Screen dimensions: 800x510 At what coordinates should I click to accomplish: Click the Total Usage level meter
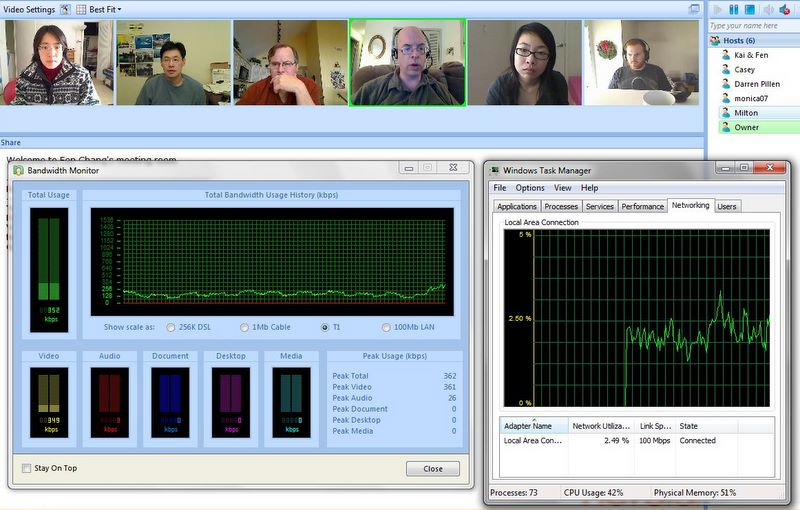tap(49, 270)
